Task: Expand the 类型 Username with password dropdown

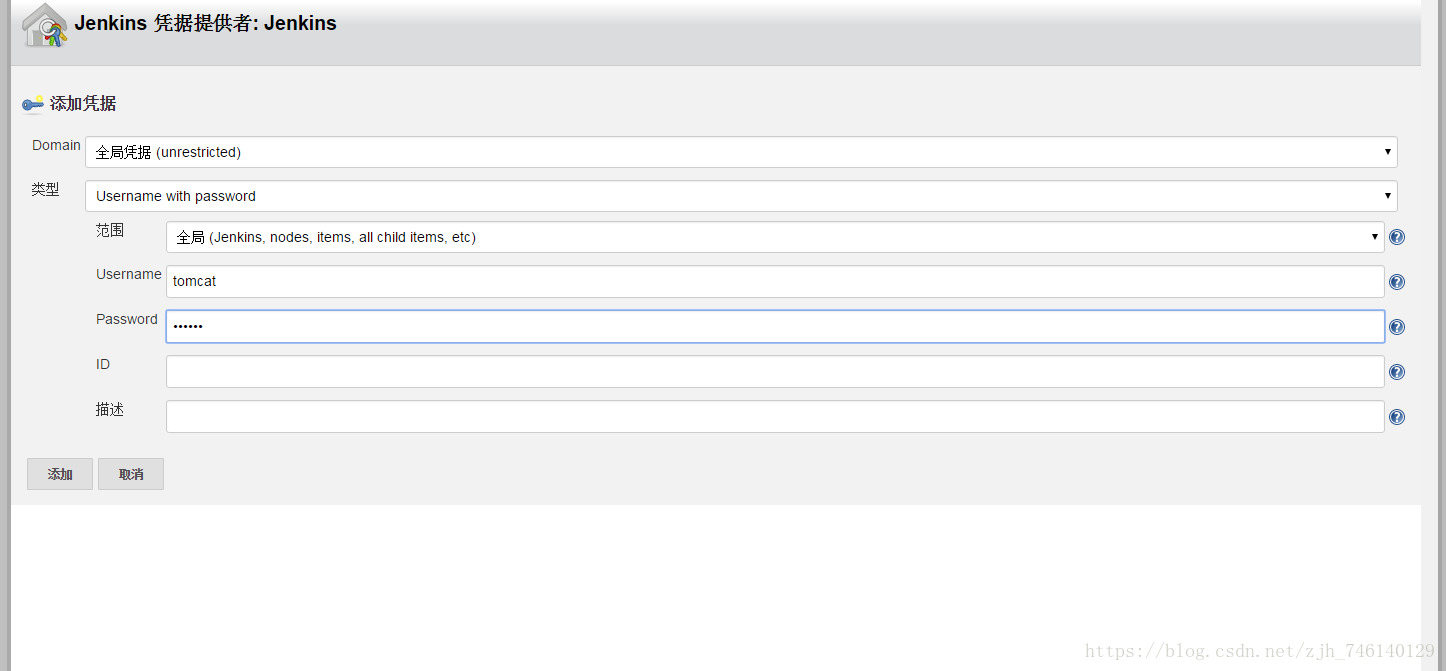Action: point(741,196)
